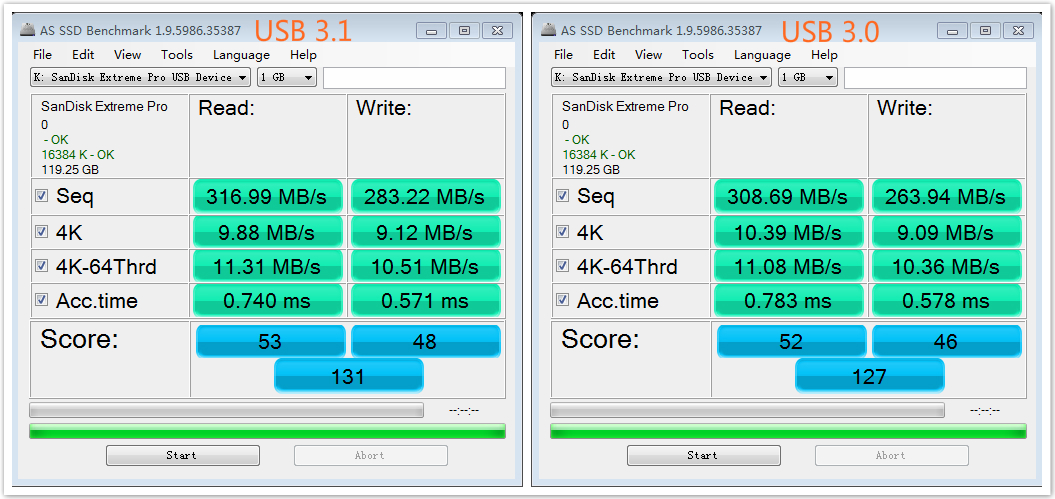Click the empty text field in USB 3.1 window

click(414, 77)
